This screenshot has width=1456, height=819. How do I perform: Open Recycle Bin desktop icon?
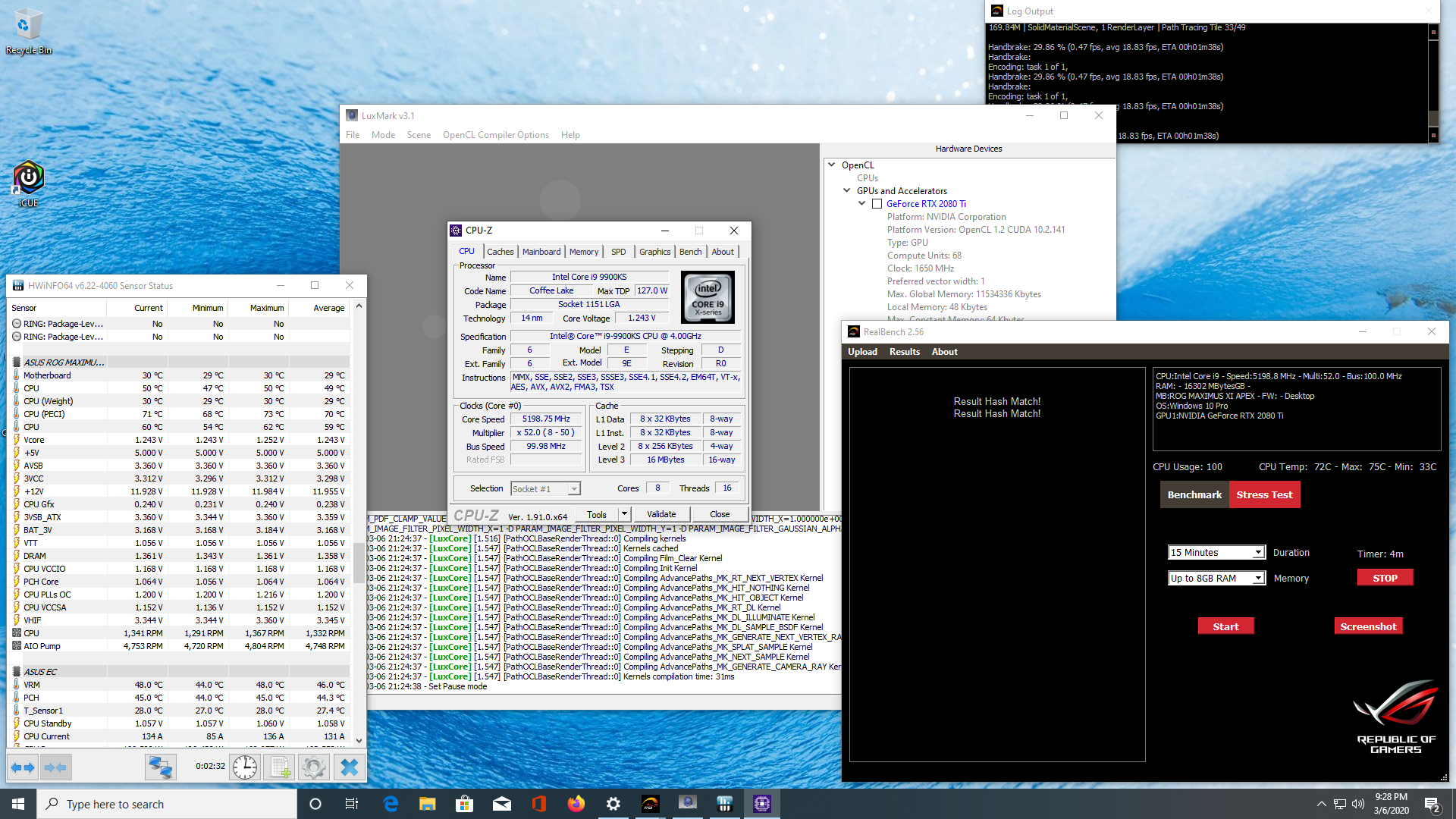(x=28, y=32)
